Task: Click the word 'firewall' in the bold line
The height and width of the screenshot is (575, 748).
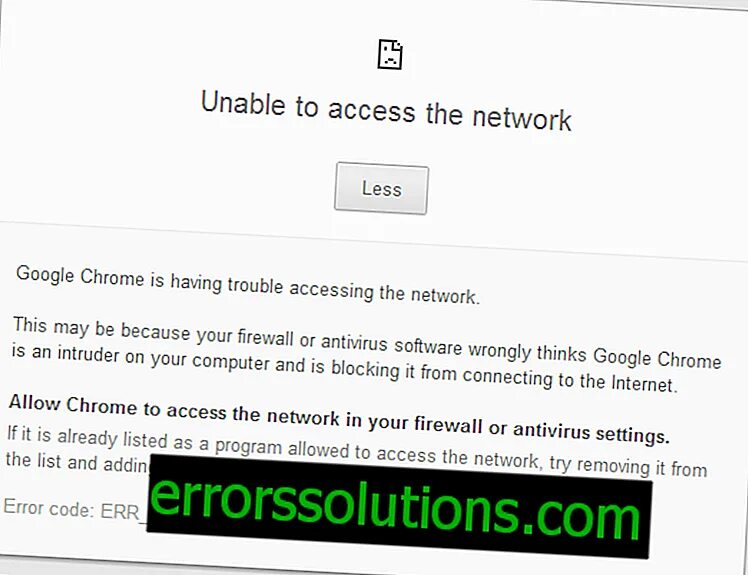Action: coord(448,424)
